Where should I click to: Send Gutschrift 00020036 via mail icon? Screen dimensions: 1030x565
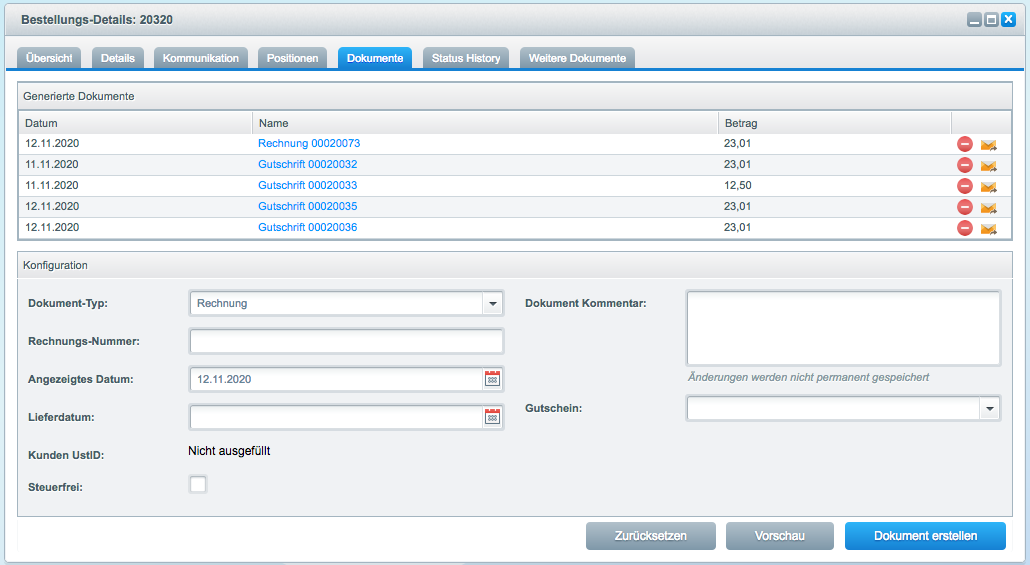(988, 229)
